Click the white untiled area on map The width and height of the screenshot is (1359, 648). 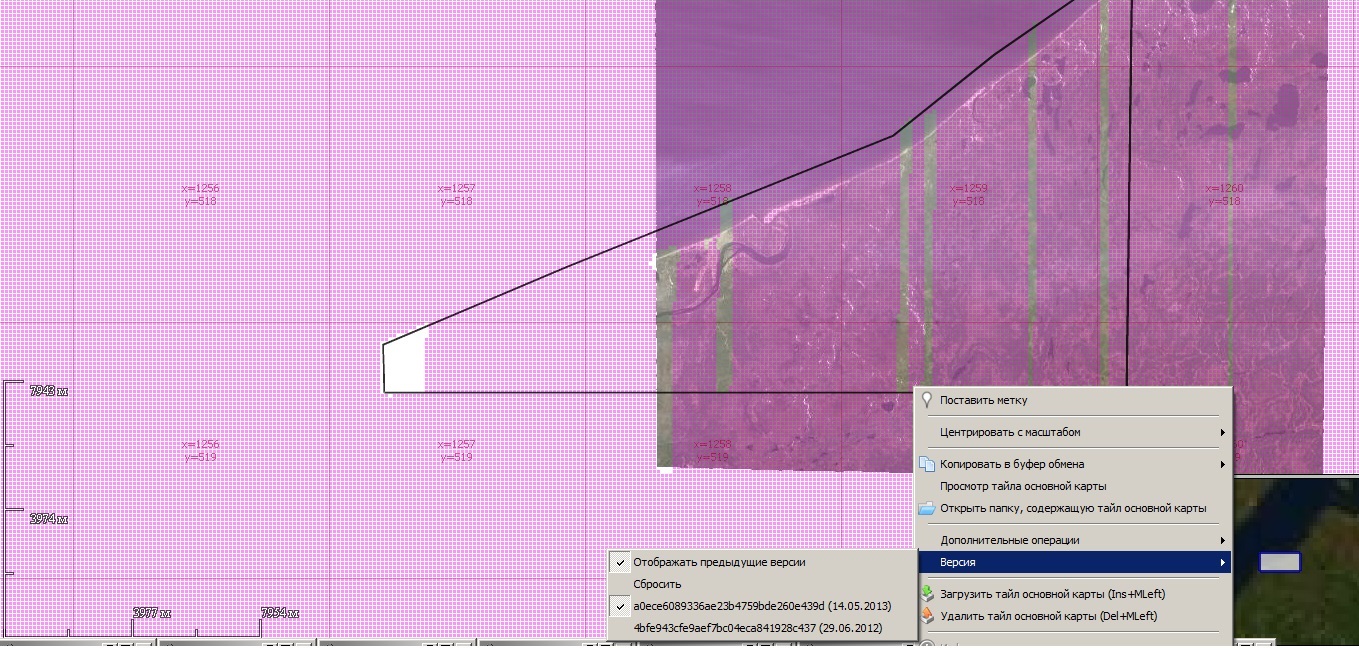(x=405, y=366)
